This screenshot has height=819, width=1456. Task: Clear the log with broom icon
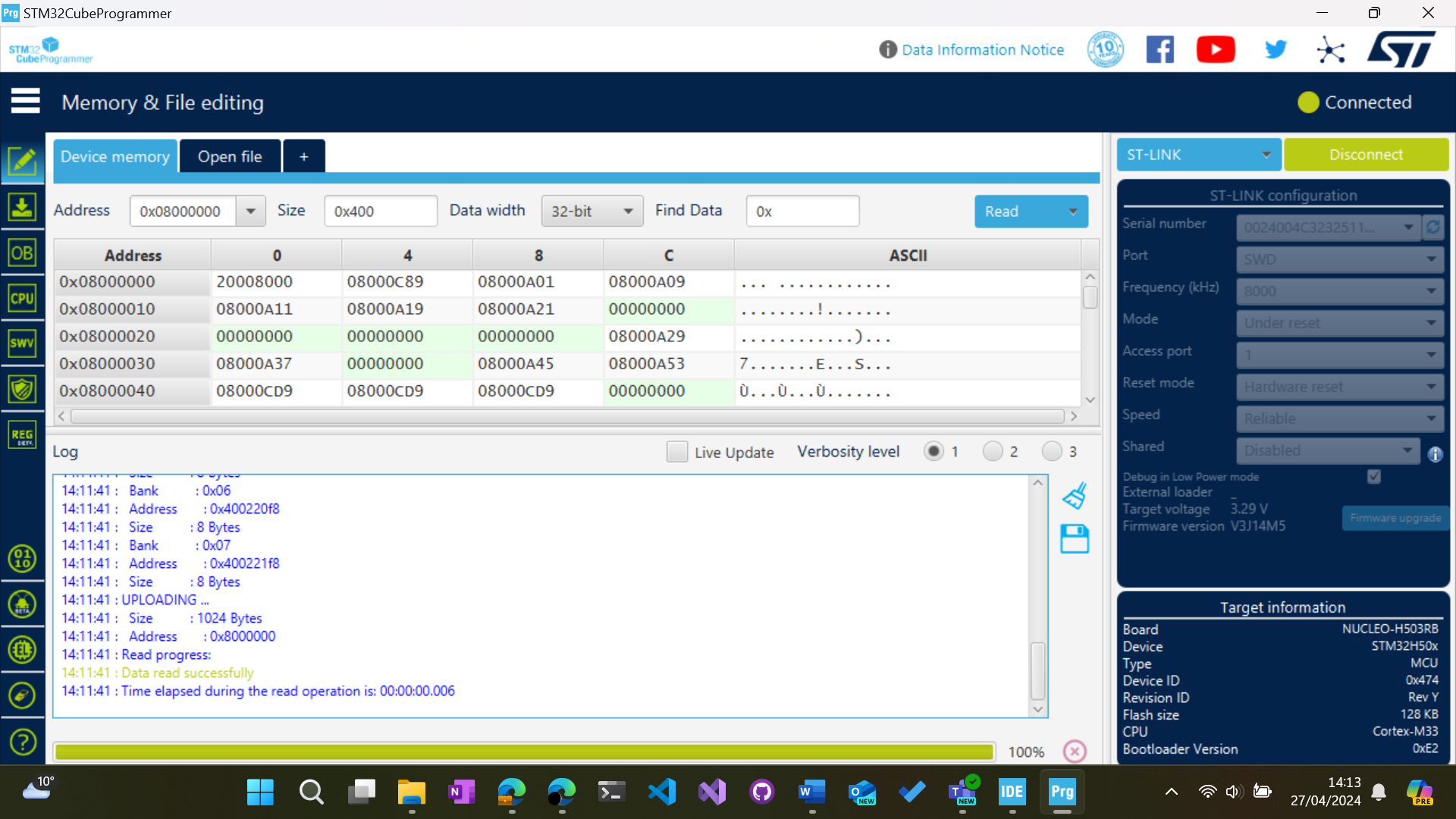[1074, 494]
